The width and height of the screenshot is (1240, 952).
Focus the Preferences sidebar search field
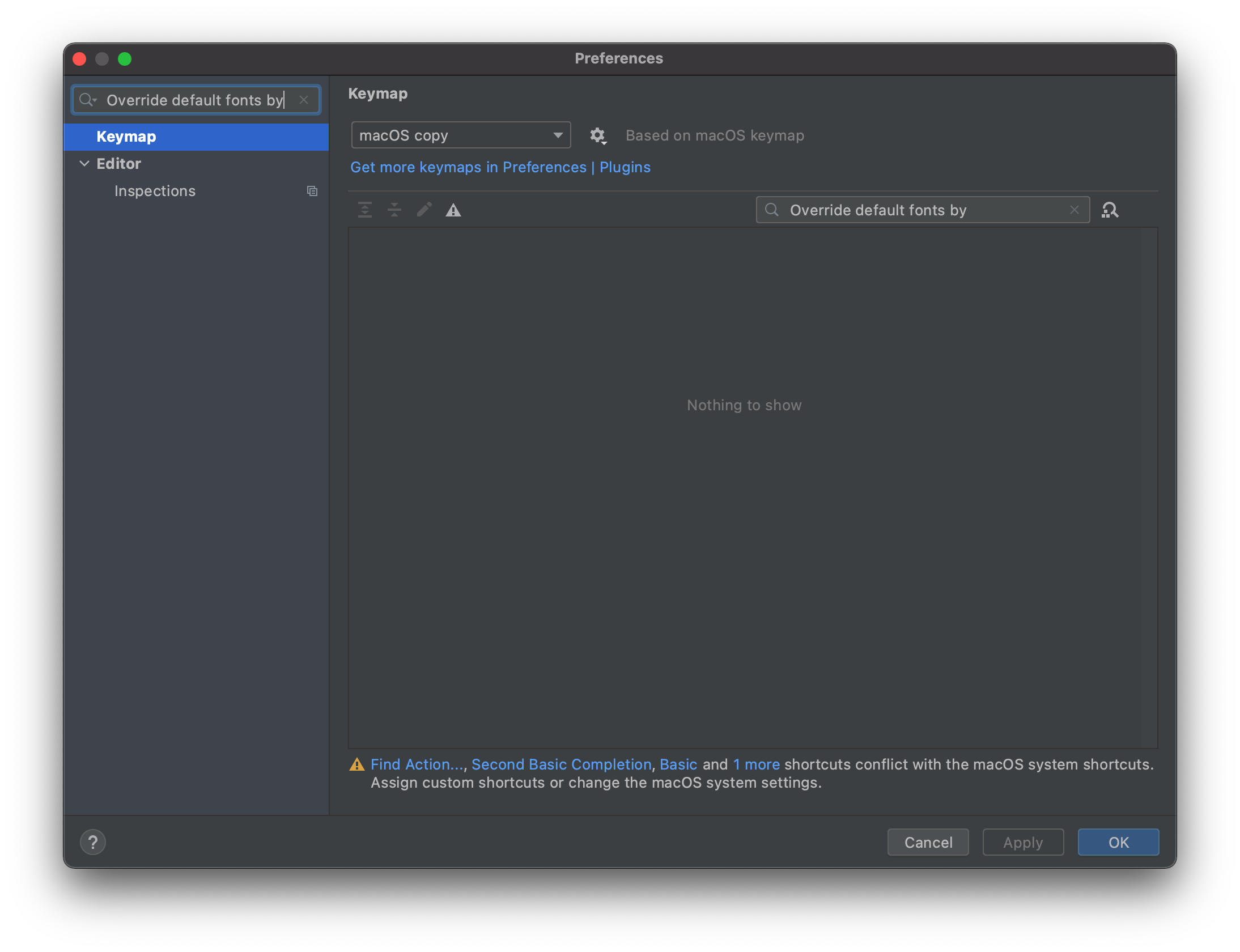196,100
